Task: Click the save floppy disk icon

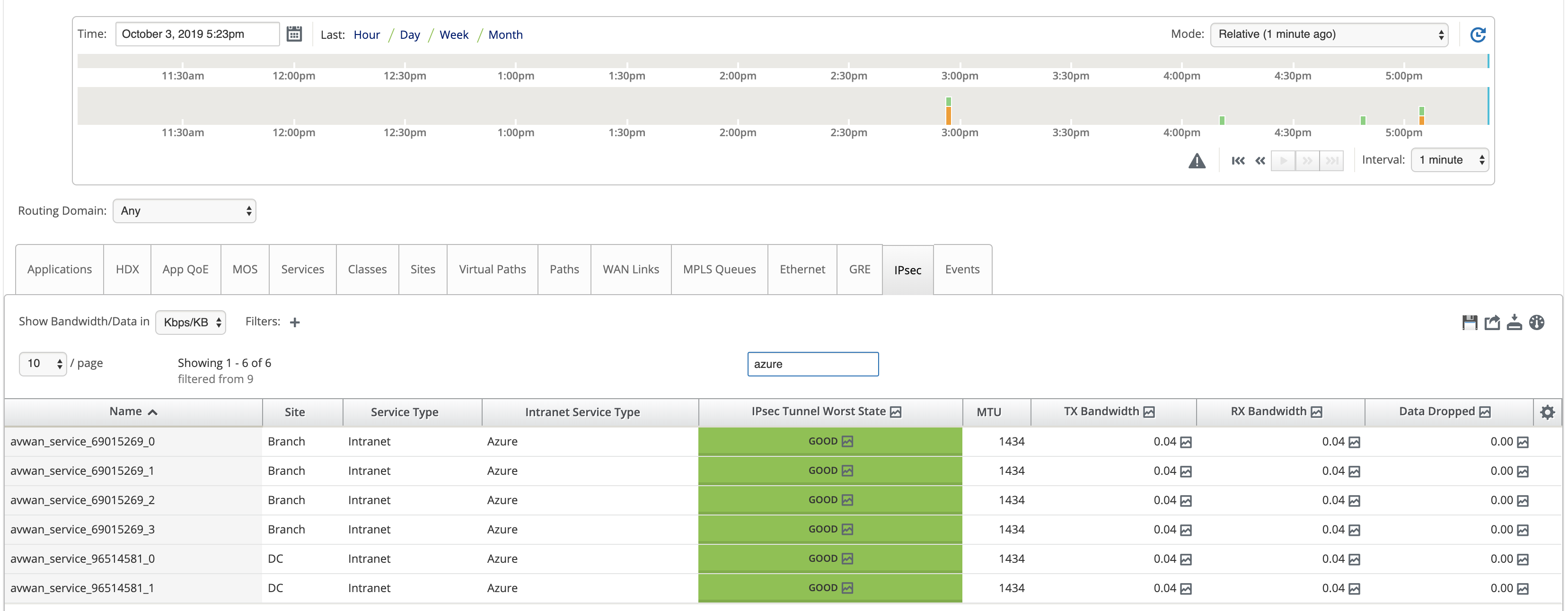Action: [x=1470, y=323]
